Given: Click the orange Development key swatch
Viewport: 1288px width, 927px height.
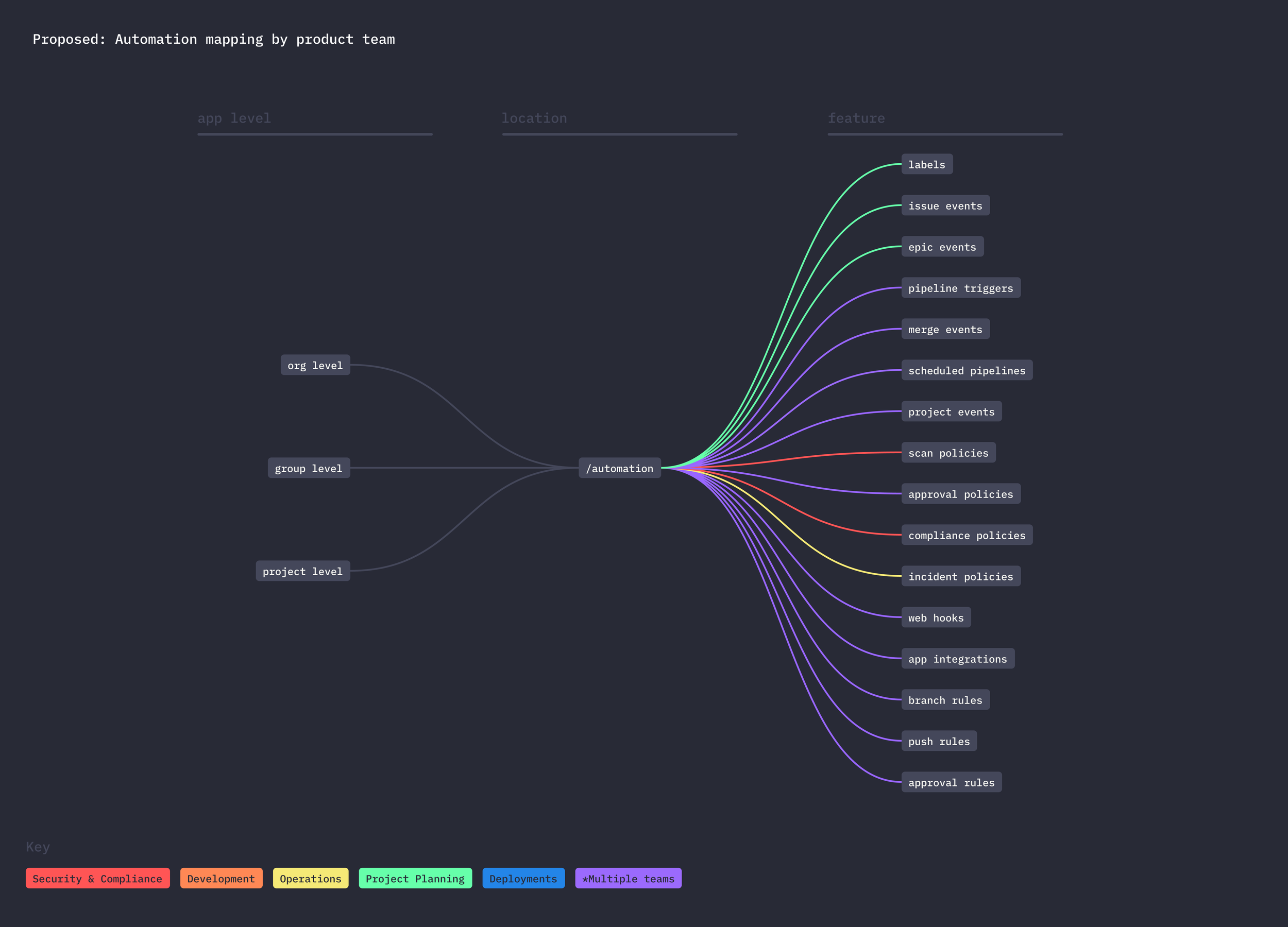Looking at the screenshot, I should click(x=221, y=878).
